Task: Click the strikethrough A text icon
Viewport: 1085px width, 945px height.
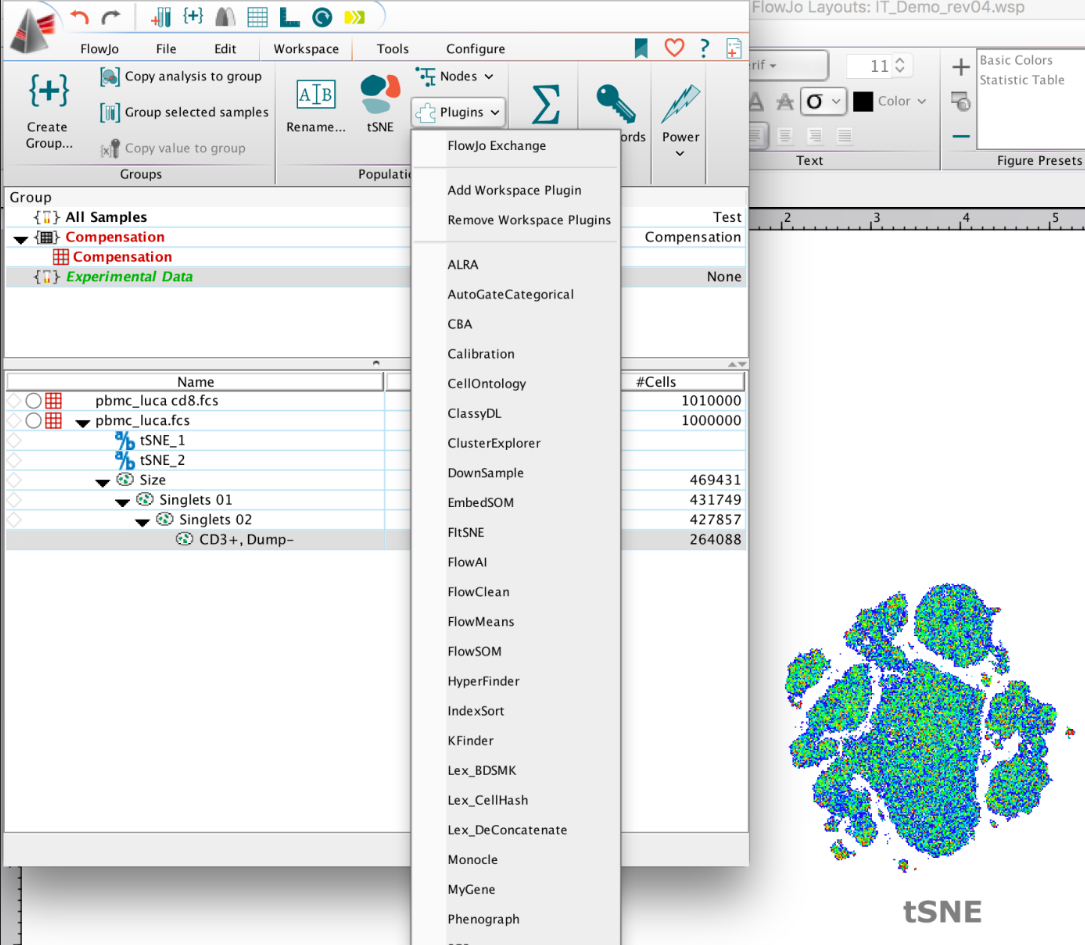Action: pos(785,102)
